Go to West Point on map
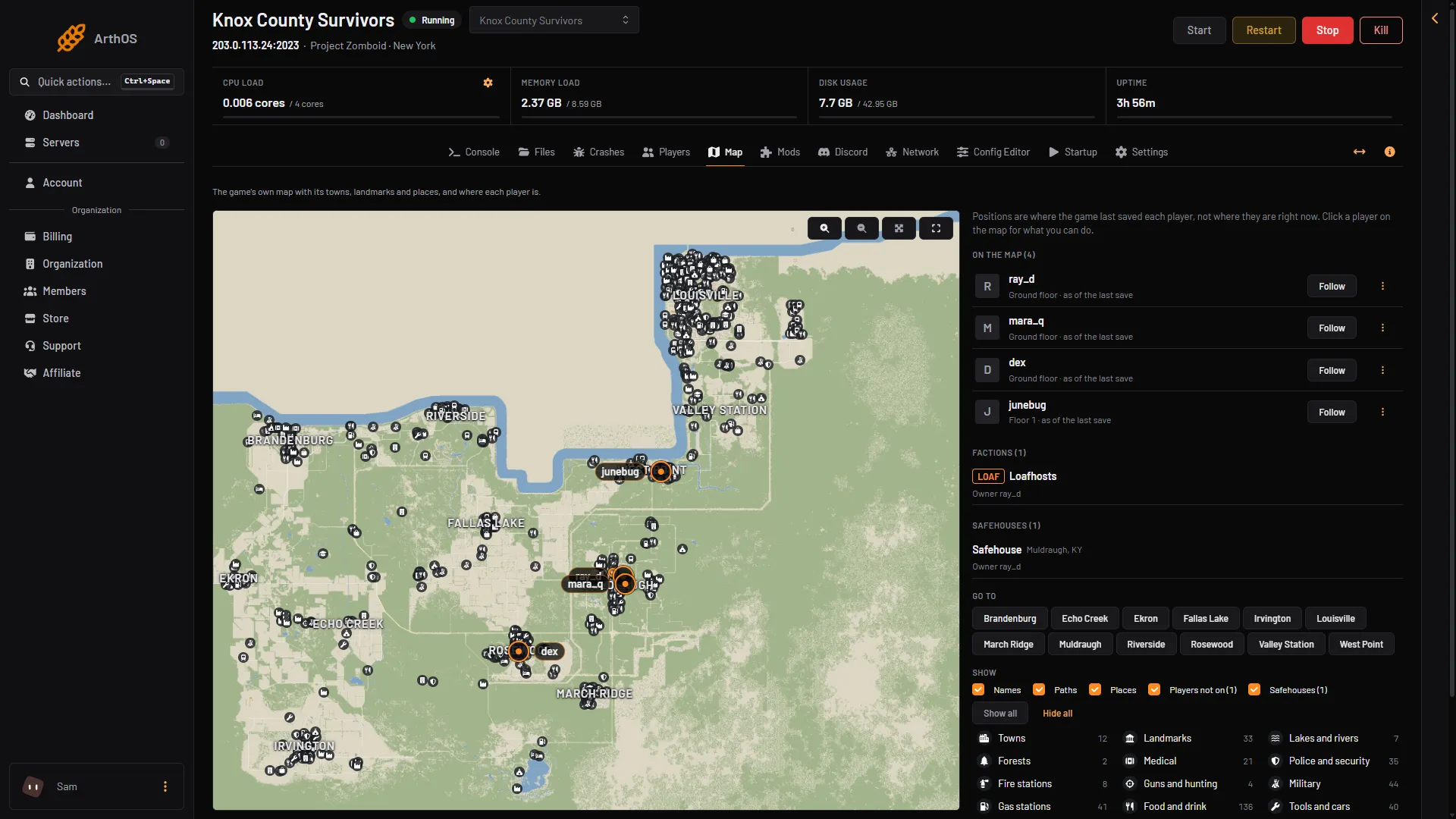The width and height of the screenshot is (1456, 819). pyautogui.click(x=1361, y=645)
